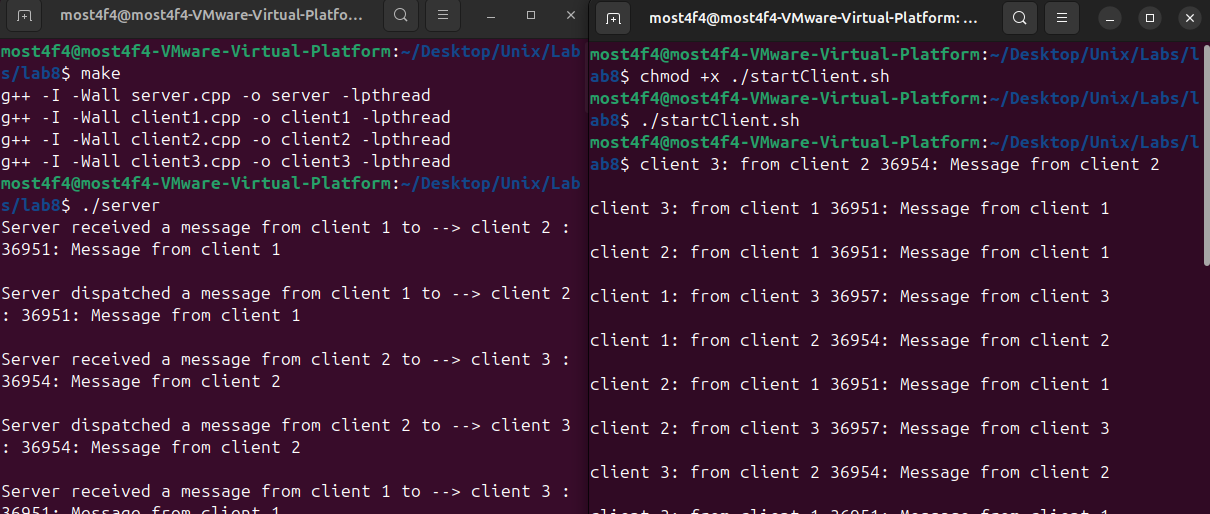Click 'client 2: from client 3 36957' output line
This screenshot has width=1210, height=514.
(850, 428)
